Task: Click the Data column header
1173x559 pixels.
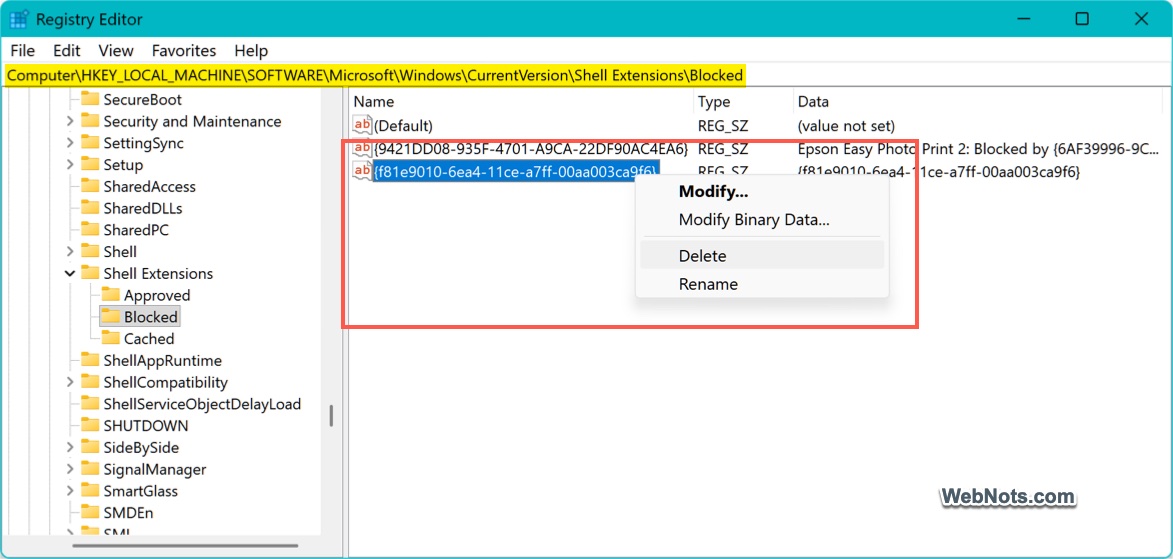Action: [978, 102]
